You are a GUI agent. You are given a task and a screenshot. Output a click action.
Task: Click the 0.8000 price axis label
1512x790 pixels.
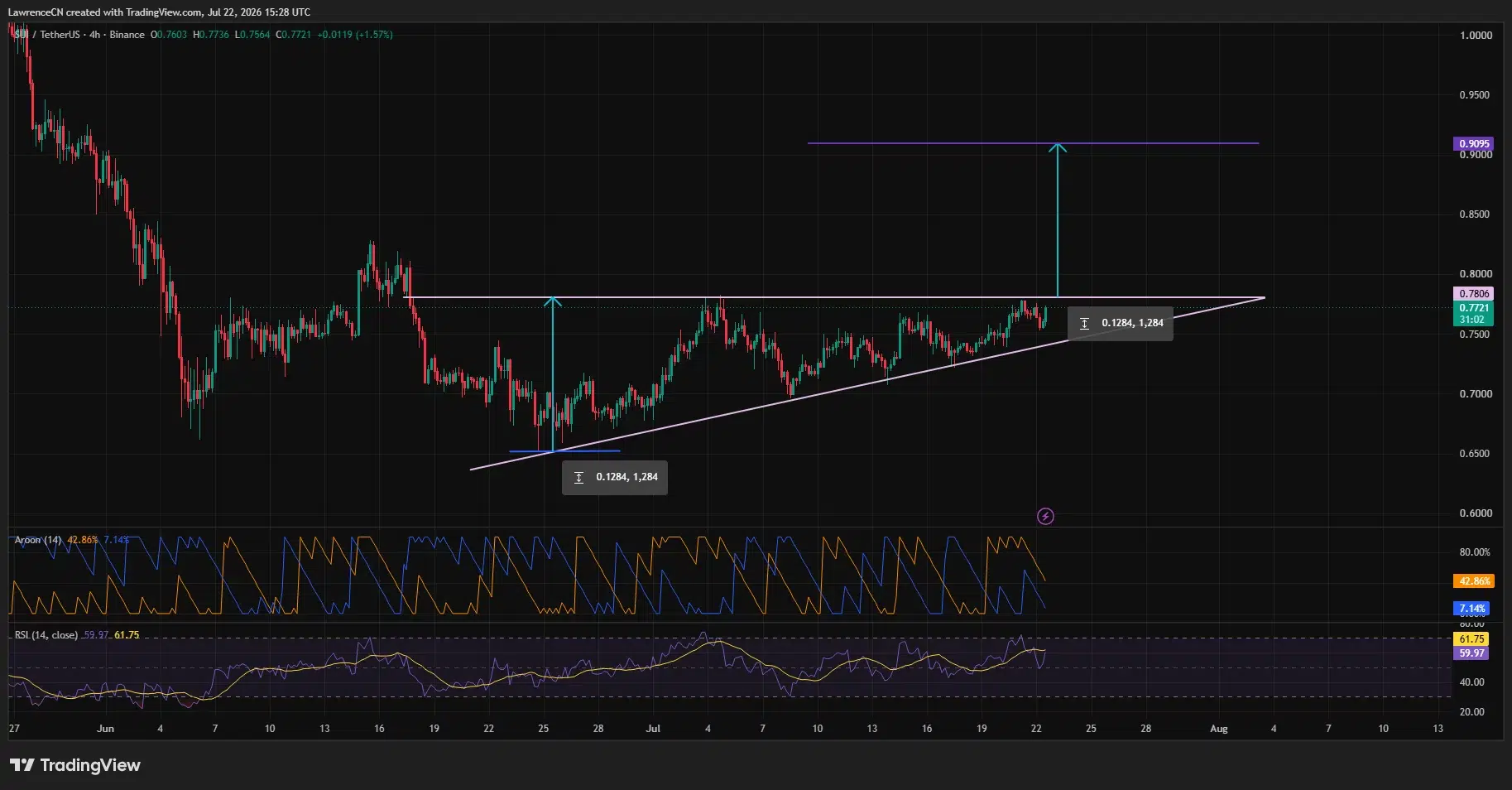[x=1476, y=274]
